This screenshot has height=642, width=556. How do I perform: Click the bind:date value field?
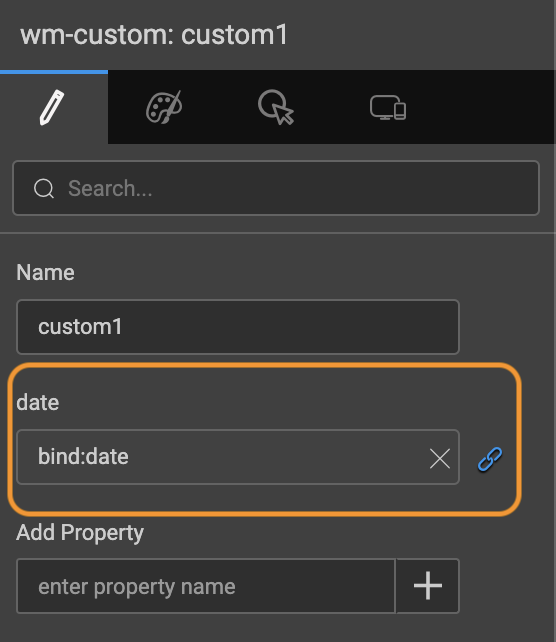pos(238,457)
